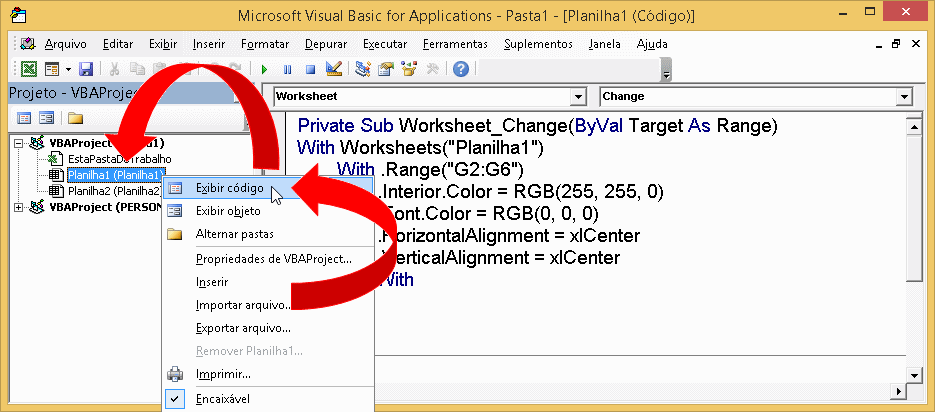The height and width of the screenshot is (412, 935).
Task: Toggle the checked Encaixável option
Action: tap(268, 399)
